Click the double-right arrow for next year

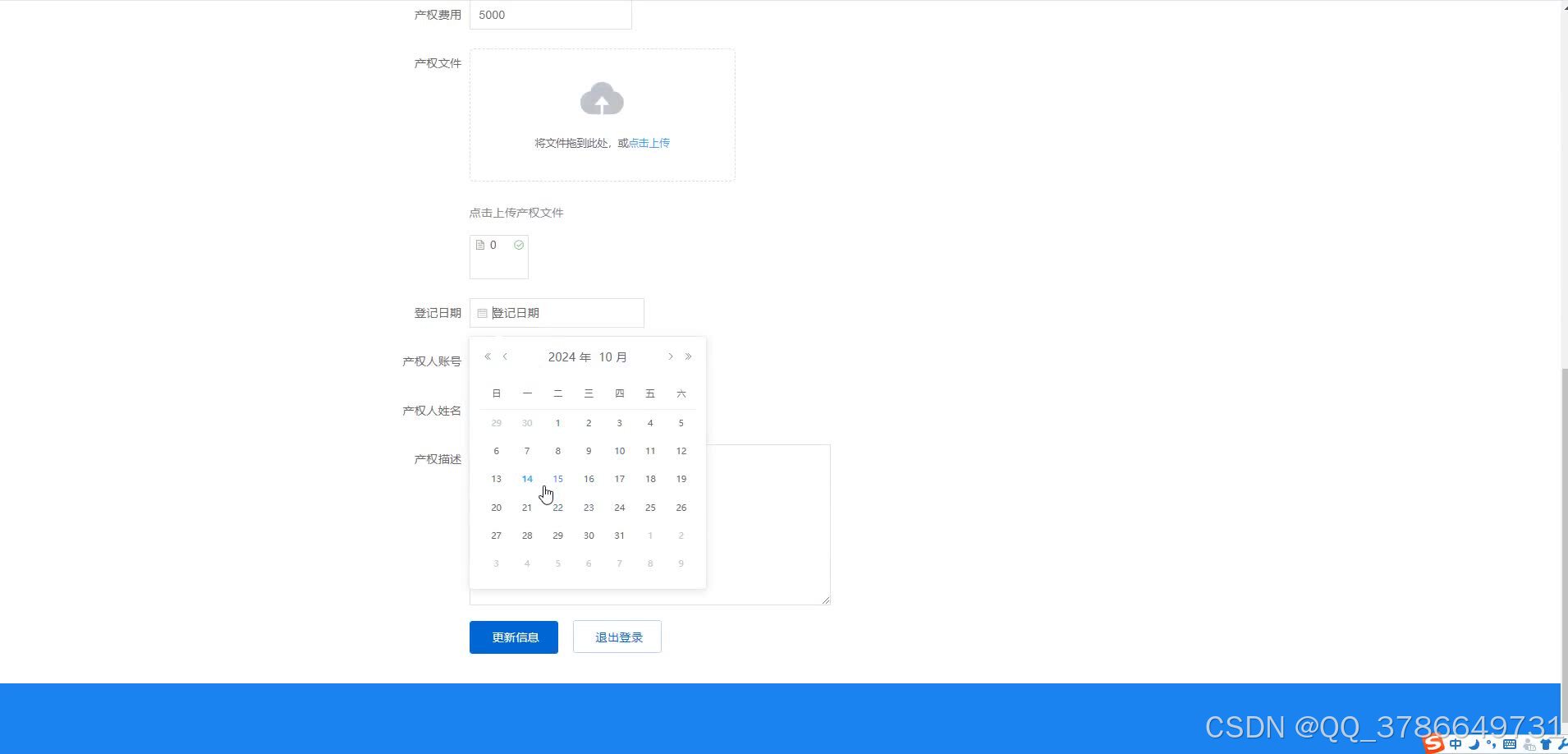[689, 356]
